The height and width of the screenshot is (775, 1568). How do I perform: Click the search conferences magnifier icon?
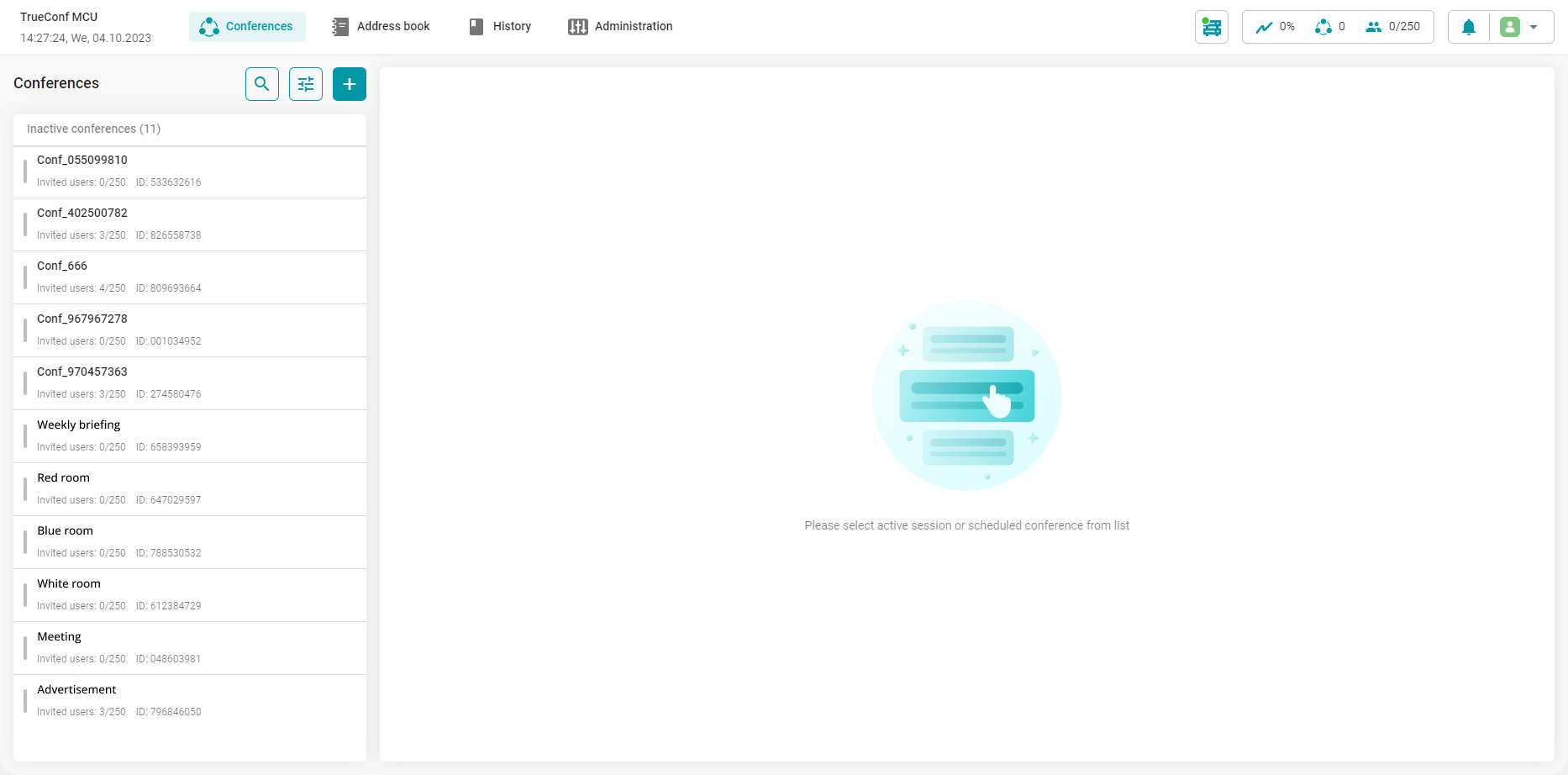click(x=262, y=84)
